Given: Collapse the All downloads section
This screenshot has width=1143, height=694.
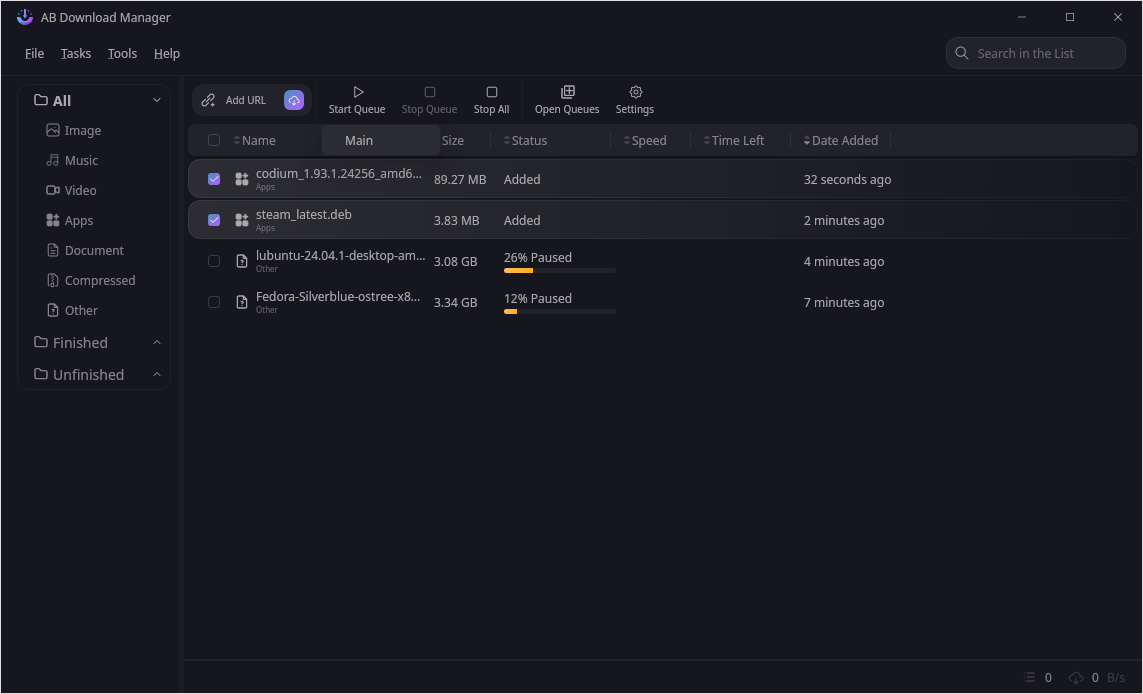Looking at the screenshot, I should click(156, 99).
